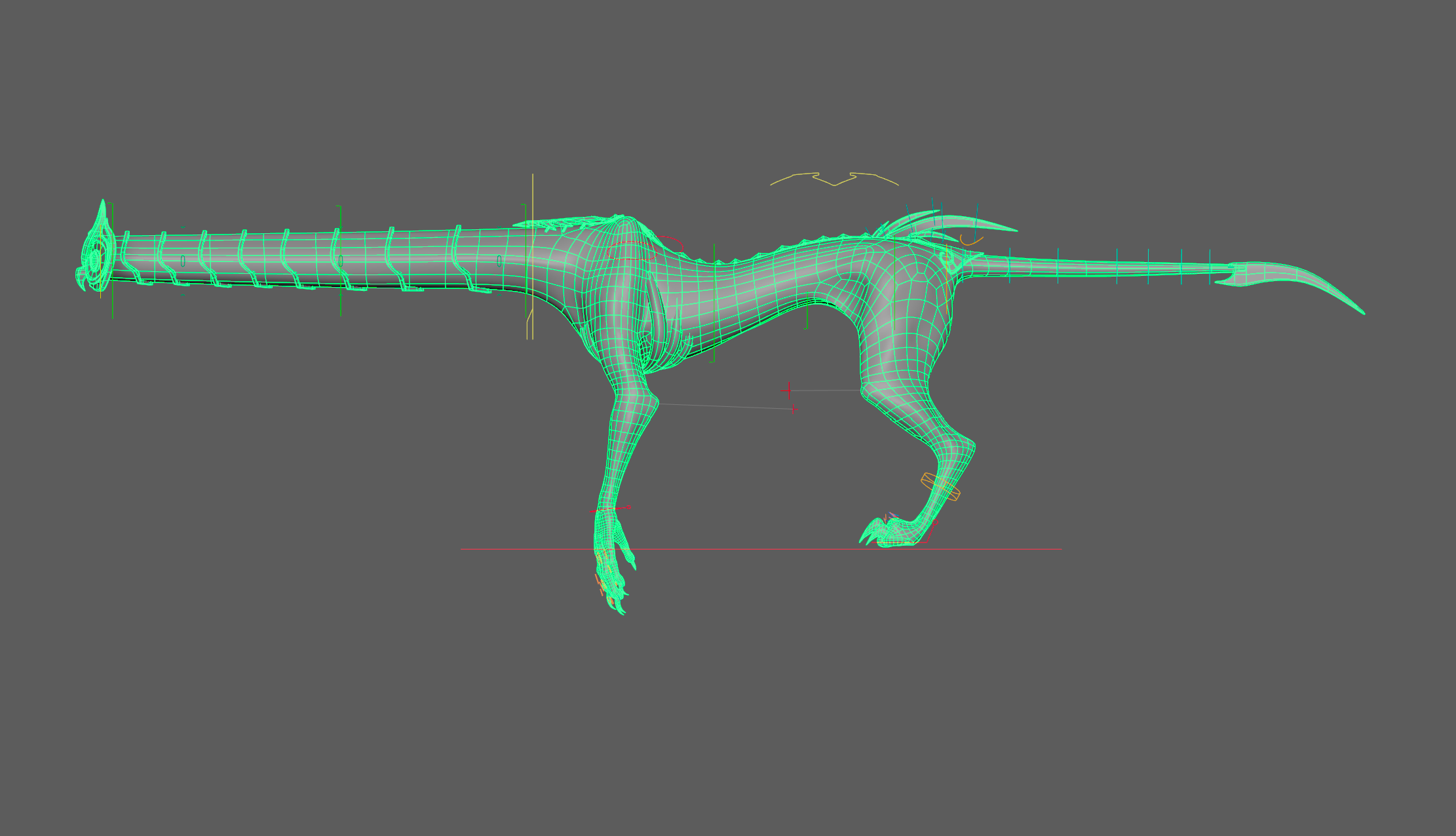Click the larger red cross pole-vector locator

788,390
